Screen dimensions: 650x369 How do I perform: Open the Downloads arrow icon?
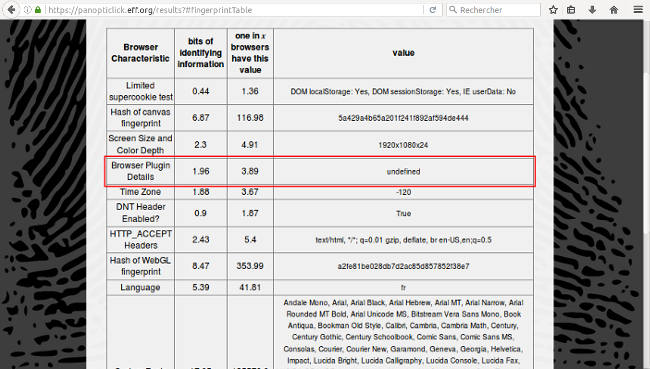point(592,10)
